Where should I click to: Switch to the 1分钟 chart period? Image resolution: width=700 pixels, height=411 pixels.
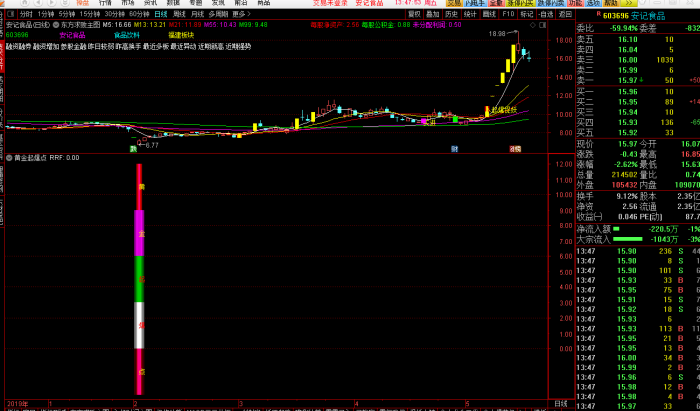click(46, 15)
